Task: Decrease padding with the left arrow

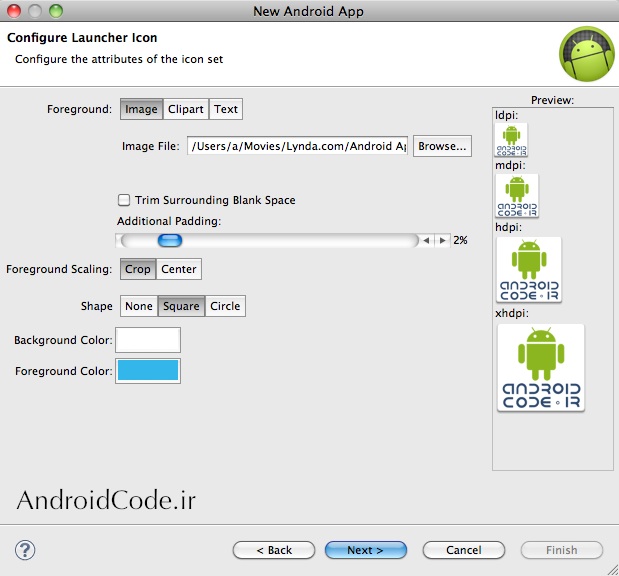Action: pos(426,240)
